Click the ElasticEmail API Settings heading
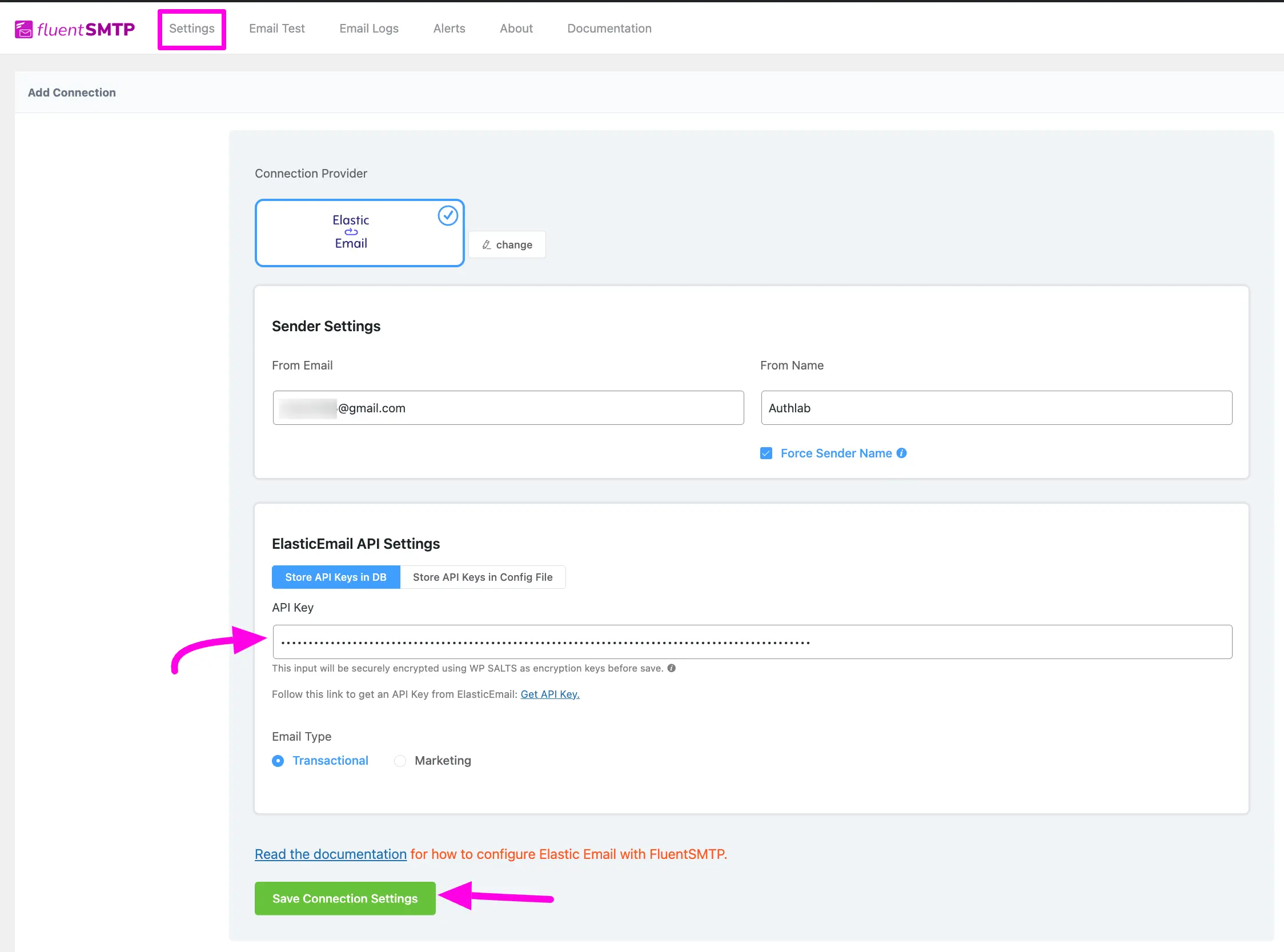This screenshot has height=952, width=1284. coord(356,544)
